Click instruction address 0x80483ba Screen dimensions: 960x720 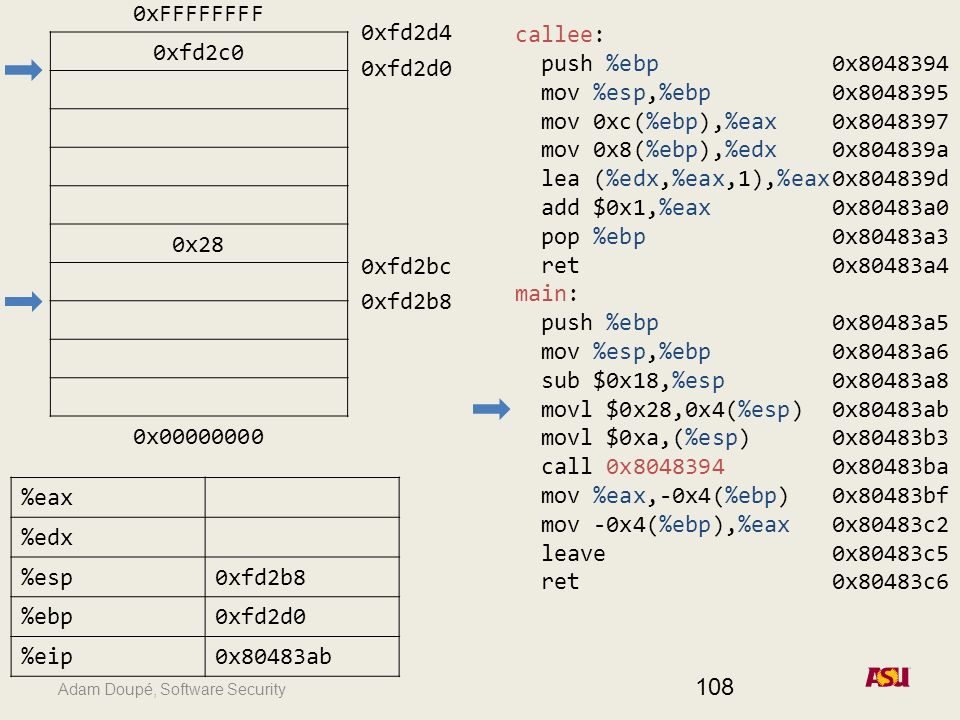point(890,467)
